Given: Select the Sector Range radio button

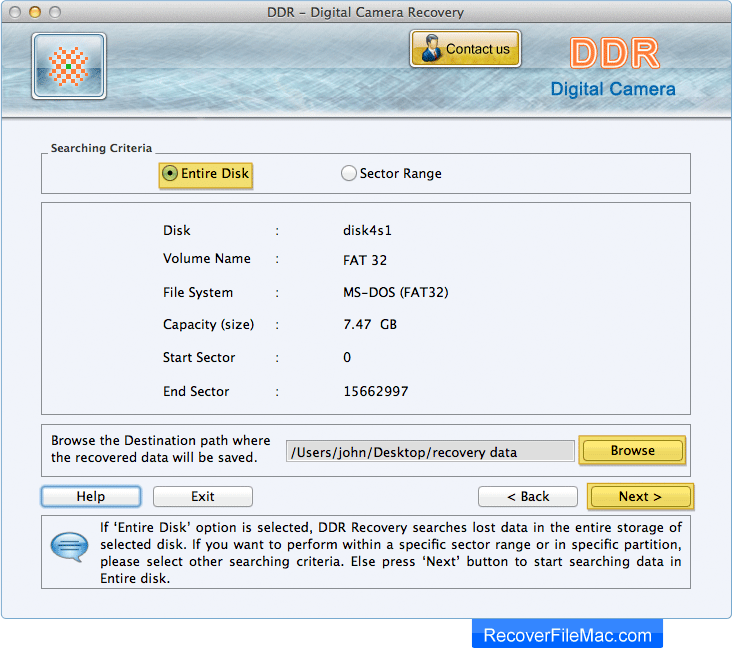Looking at the screenshot, I should [x=348, y=173].
